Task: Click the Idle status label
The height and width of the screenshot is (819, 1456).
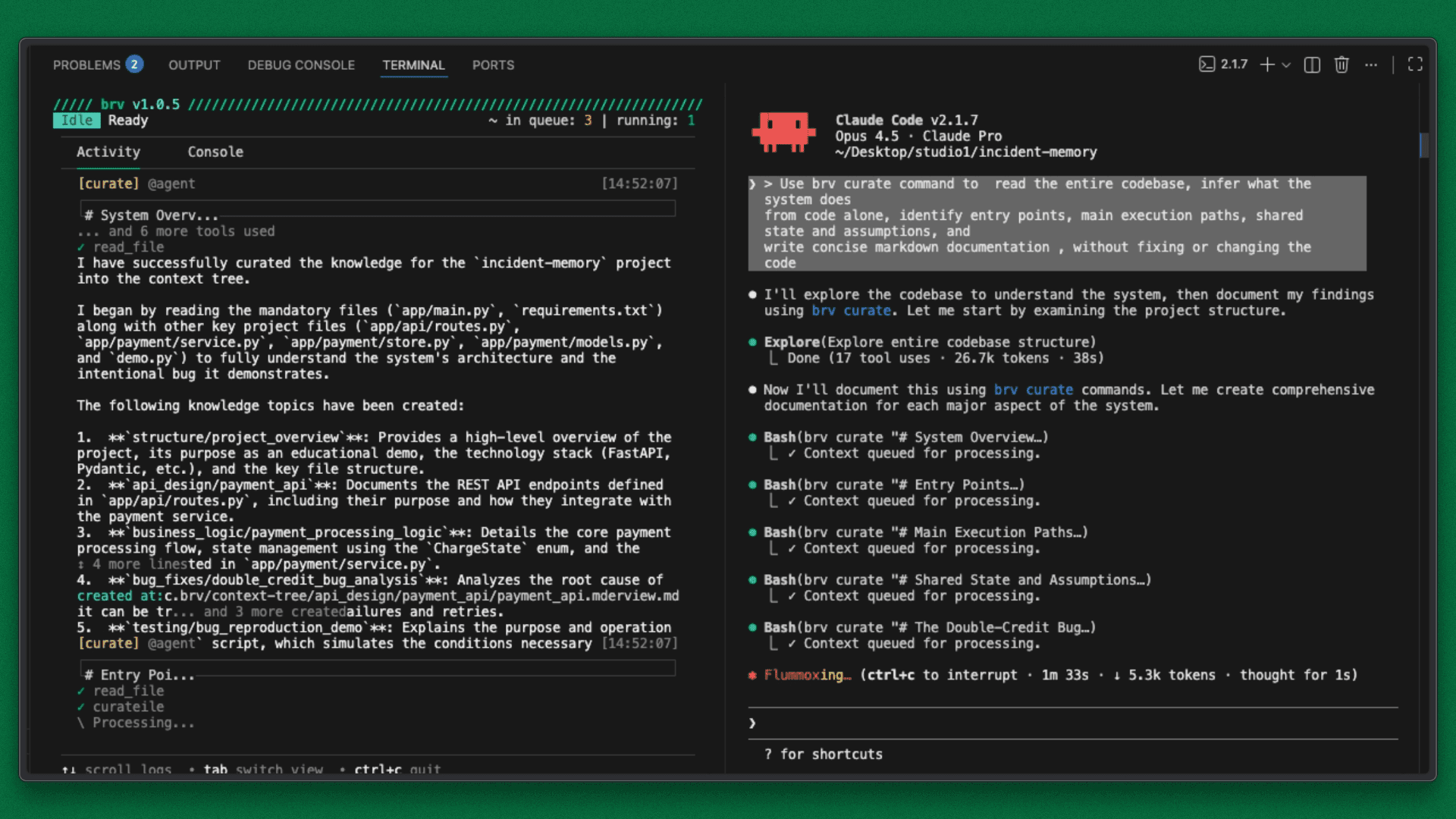Action: tap(77, 121)
